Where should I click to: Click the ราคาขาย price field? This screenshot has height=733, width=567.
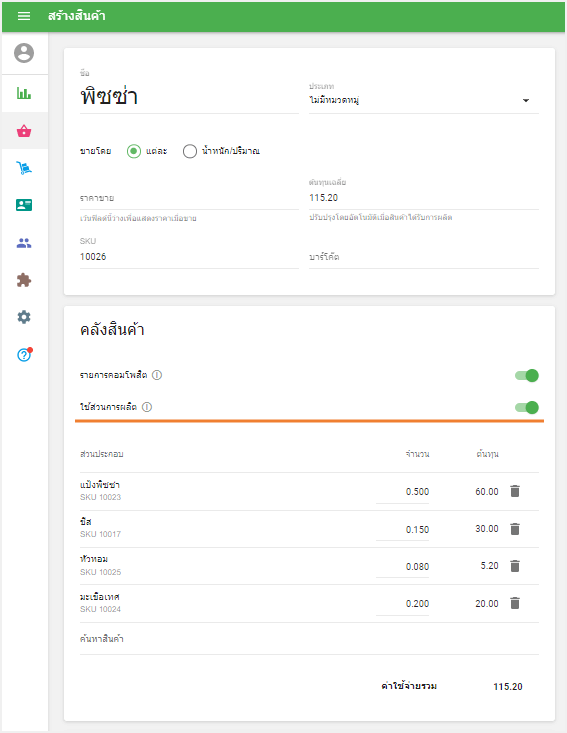(189, 198)
